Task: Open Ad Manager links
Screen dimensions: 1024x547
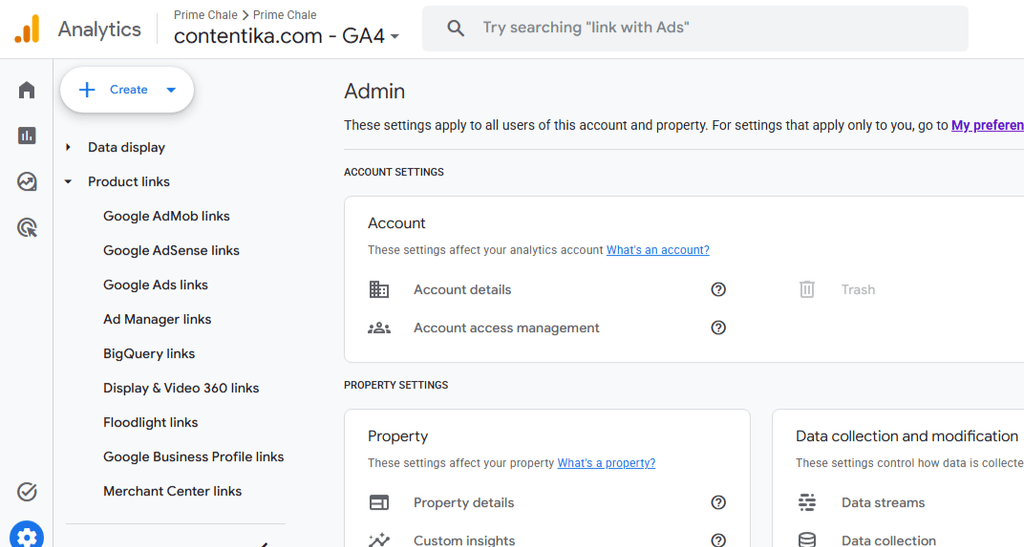Action: [x=157, y=319]
